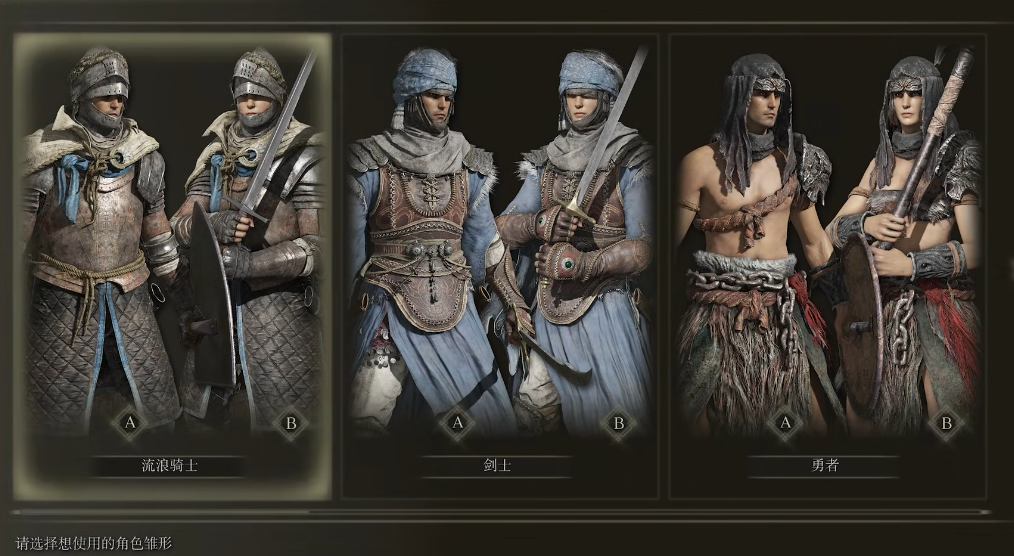Image resolution: width=1014 pixels, height=556 pixels.
Task: Pick the B diamond under 剑士
Action: (x=618, y=423)
